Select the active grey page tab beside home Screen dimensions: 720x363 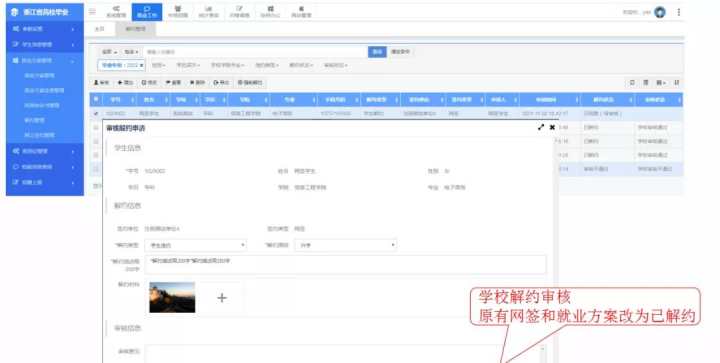pos(135,29)
